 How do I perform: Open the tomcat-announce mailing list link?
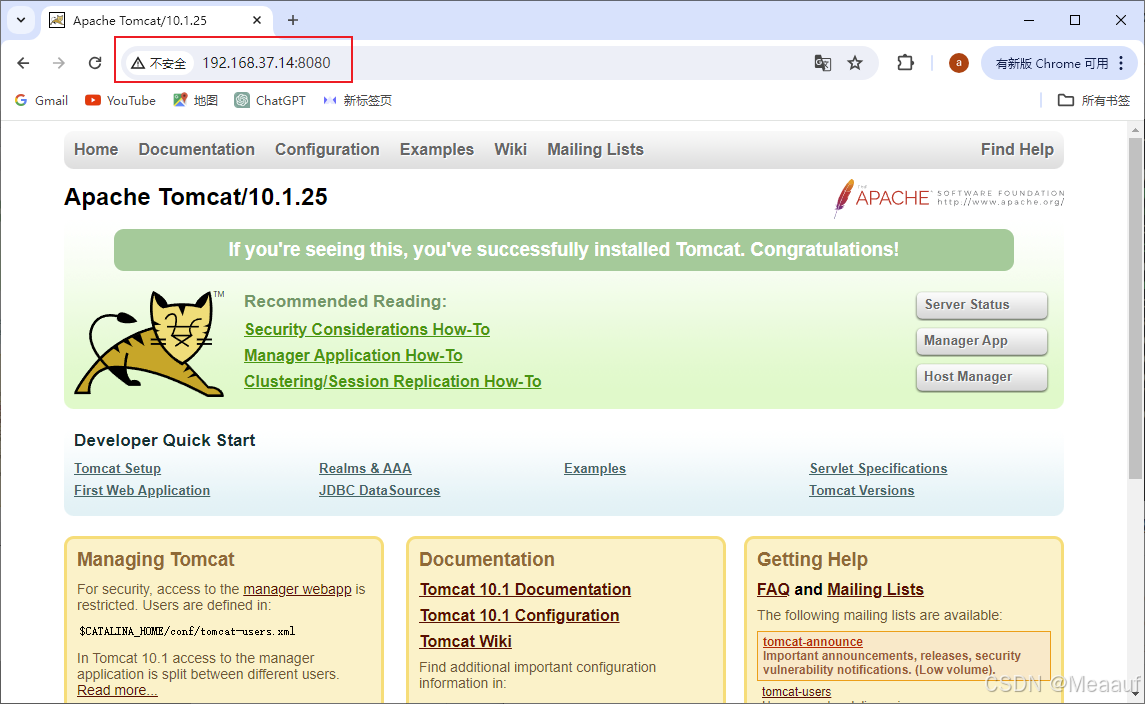click(x=813, y=642)
